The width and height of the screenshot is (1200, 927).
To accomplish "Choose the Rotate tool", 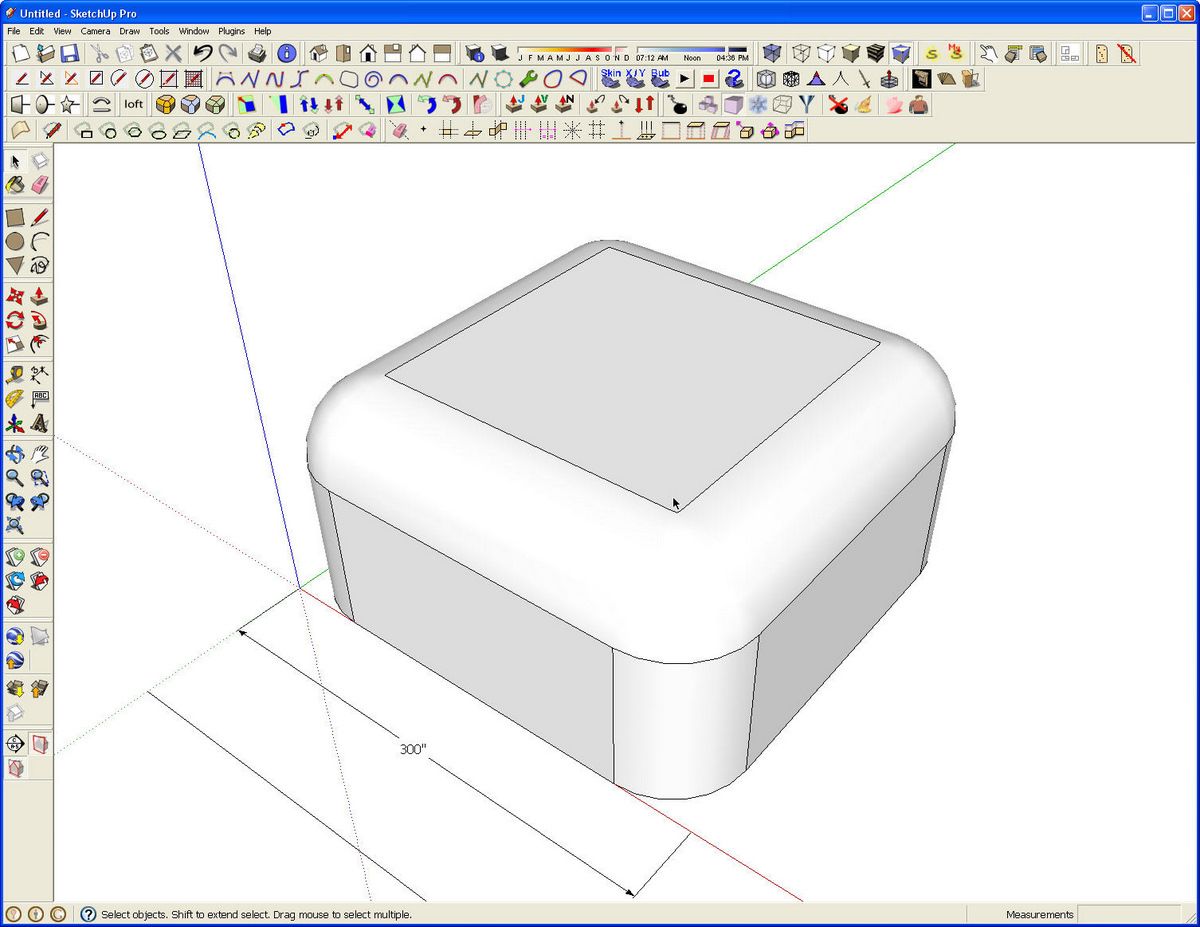I will (15, 320).
